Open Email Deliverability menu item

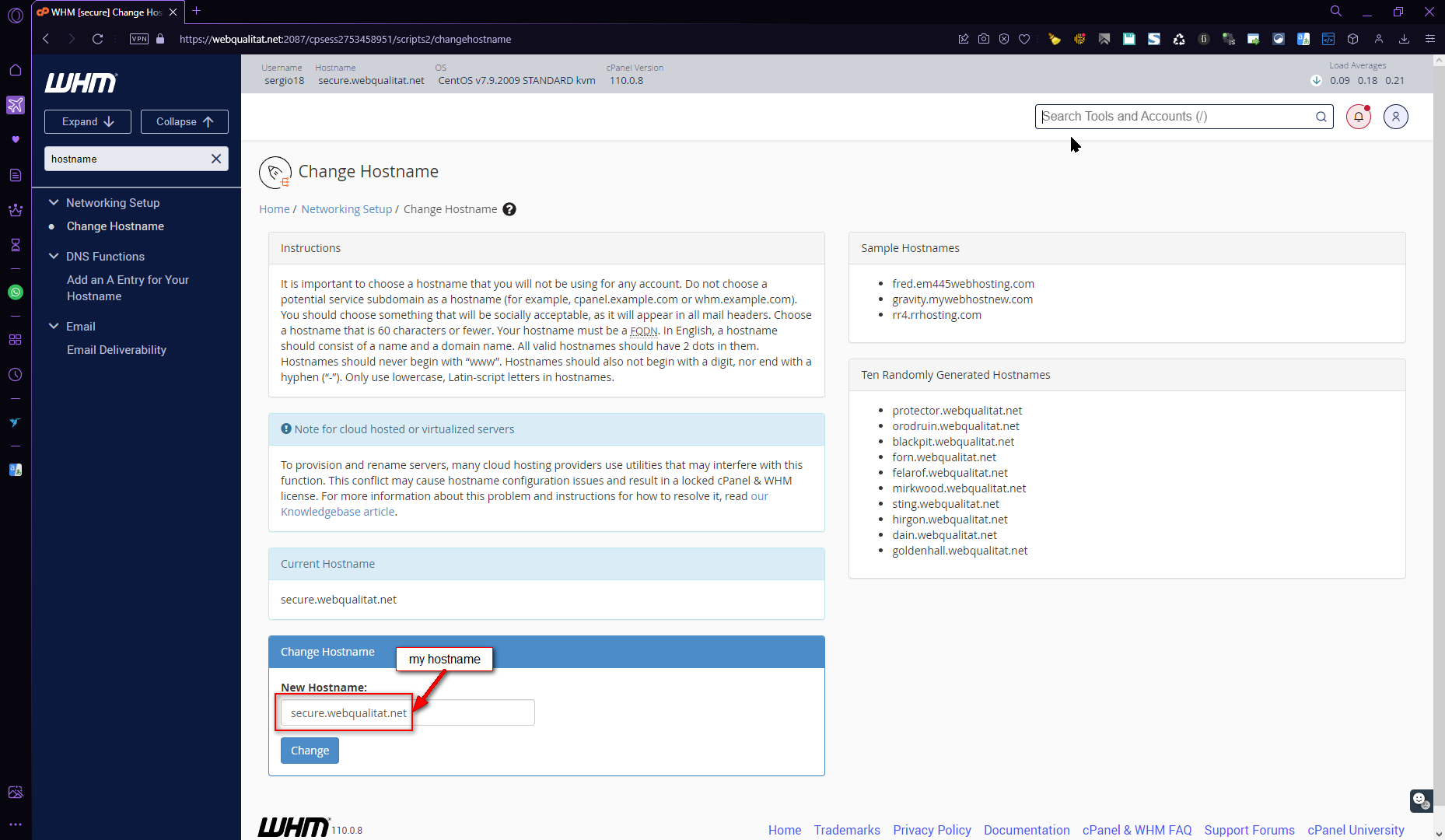pos(117,350)
